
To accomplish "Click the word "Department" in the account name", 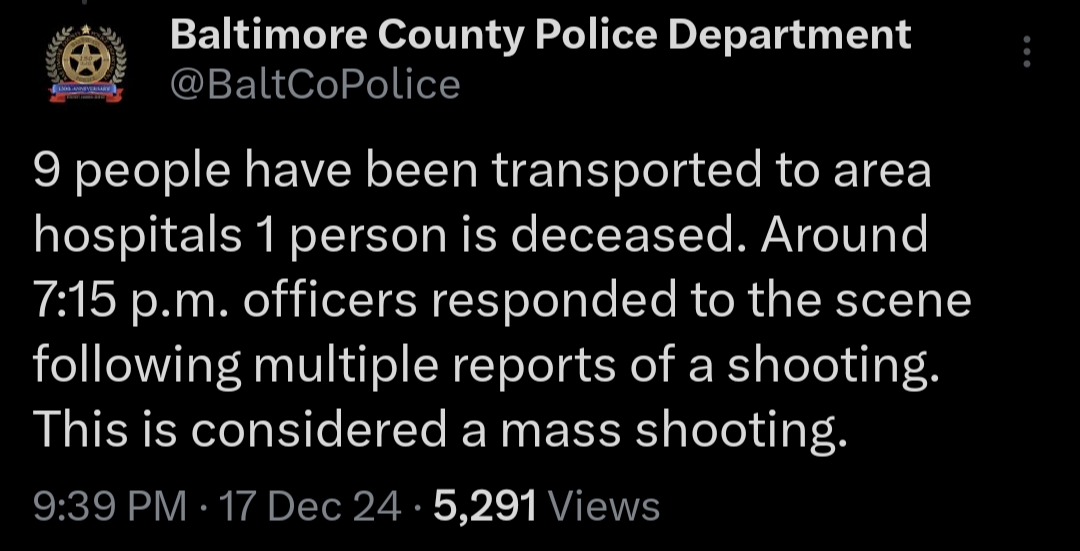I will coord(789,36).
